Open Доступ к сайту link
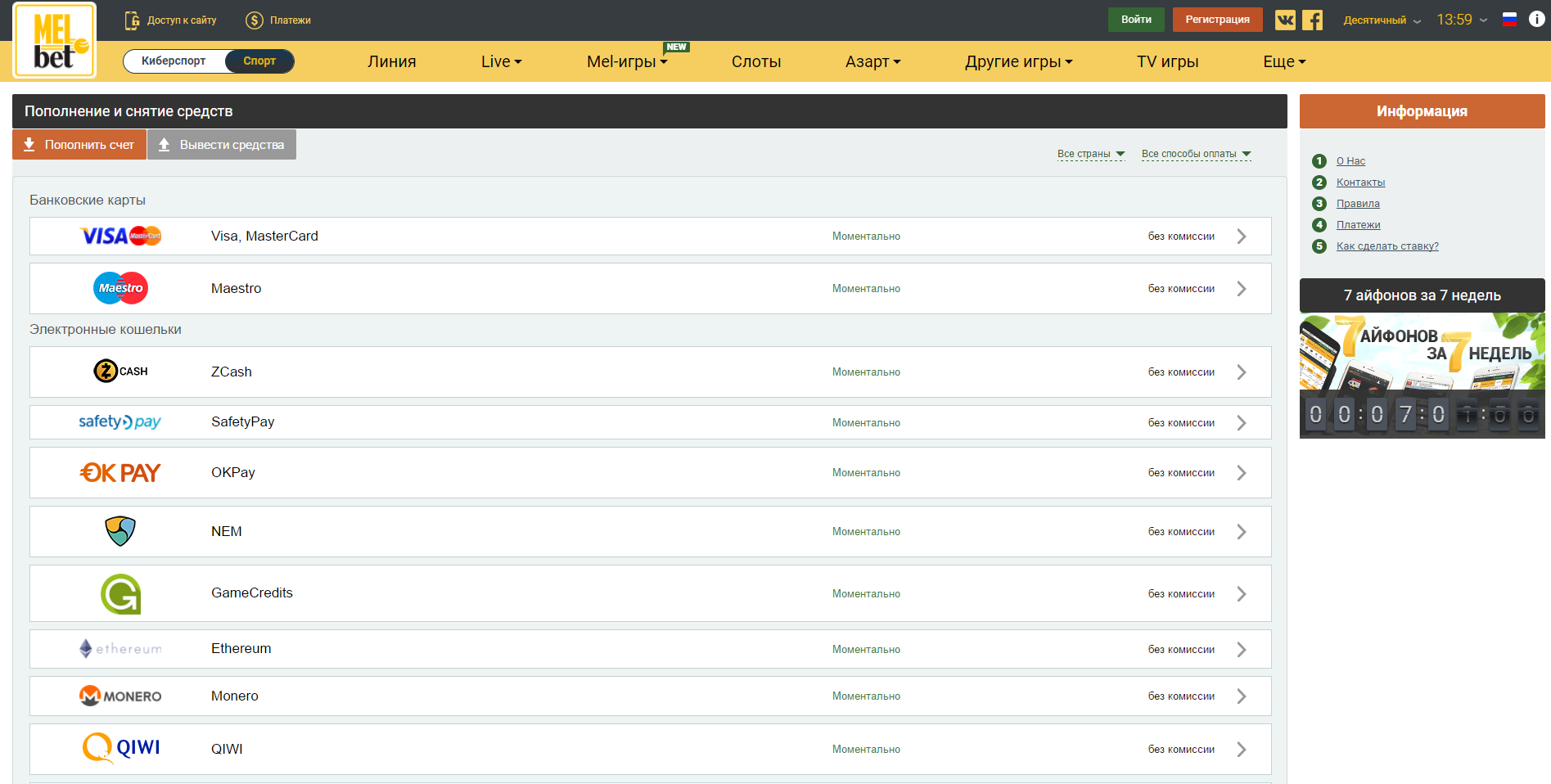 [182, 20]
